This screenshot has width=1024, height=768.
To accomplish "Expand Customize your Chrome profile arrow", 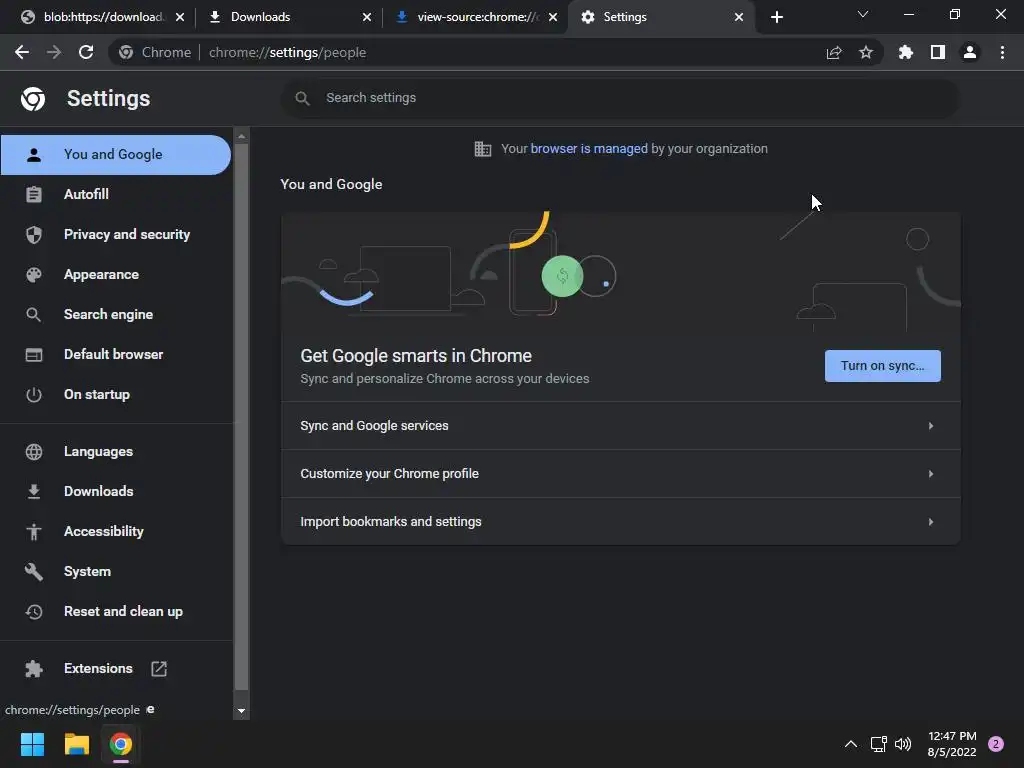I will (931, 473).
